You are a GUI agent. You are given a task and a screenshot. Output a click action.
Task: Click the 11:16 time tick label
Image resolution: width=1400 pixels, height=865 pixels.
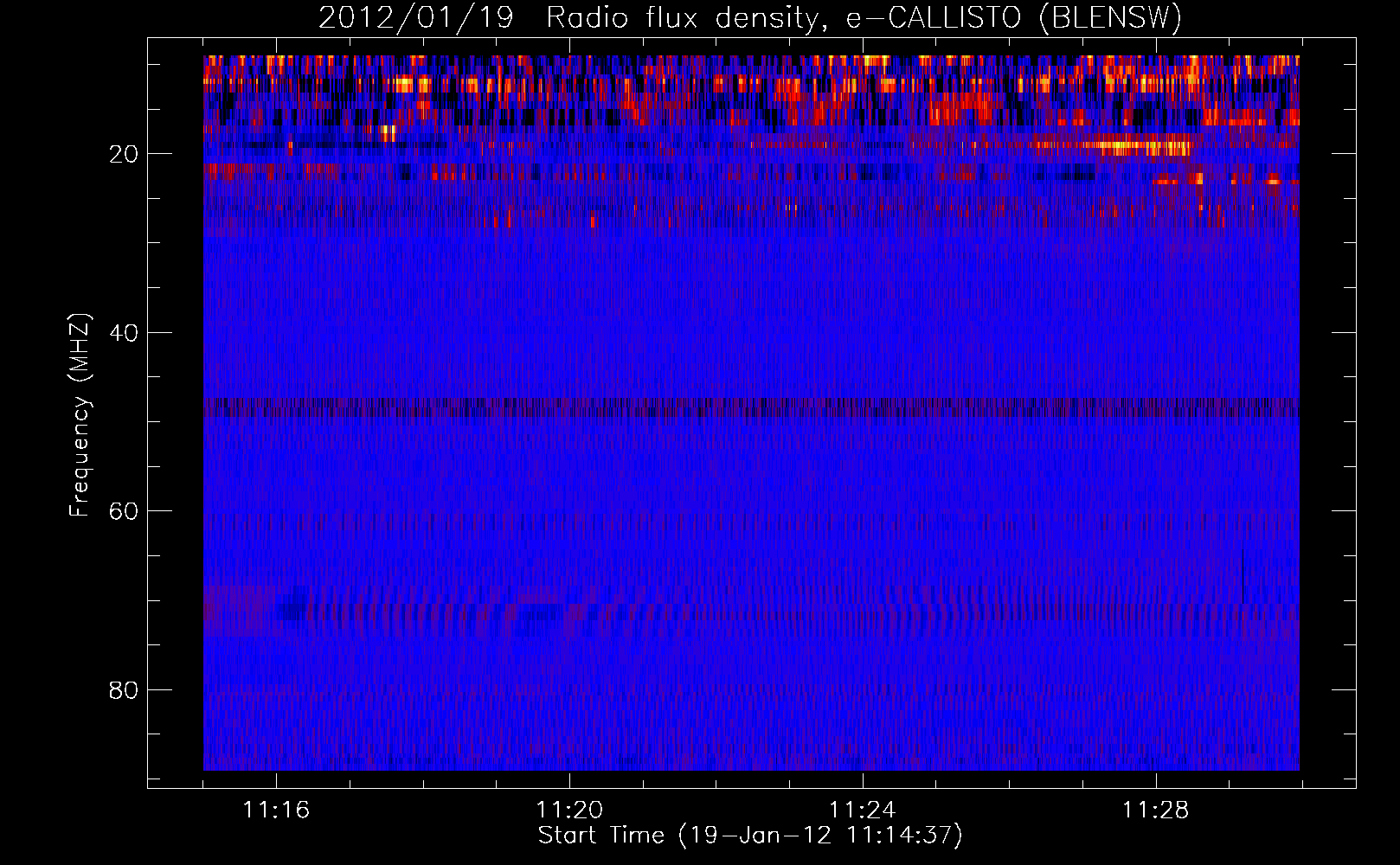276,810
